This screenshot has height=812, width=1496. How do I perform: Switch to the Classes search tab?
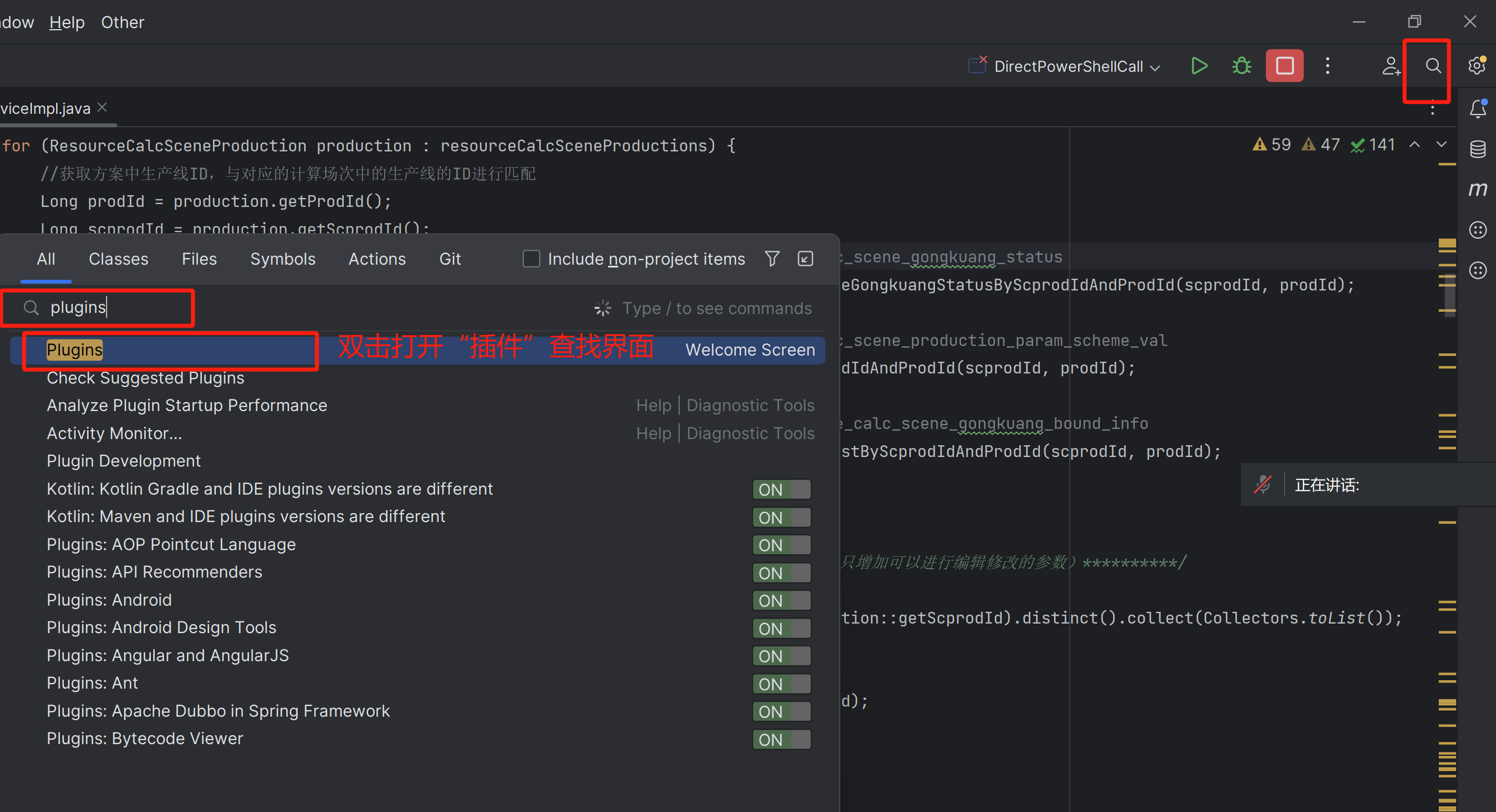coord(118,259)
